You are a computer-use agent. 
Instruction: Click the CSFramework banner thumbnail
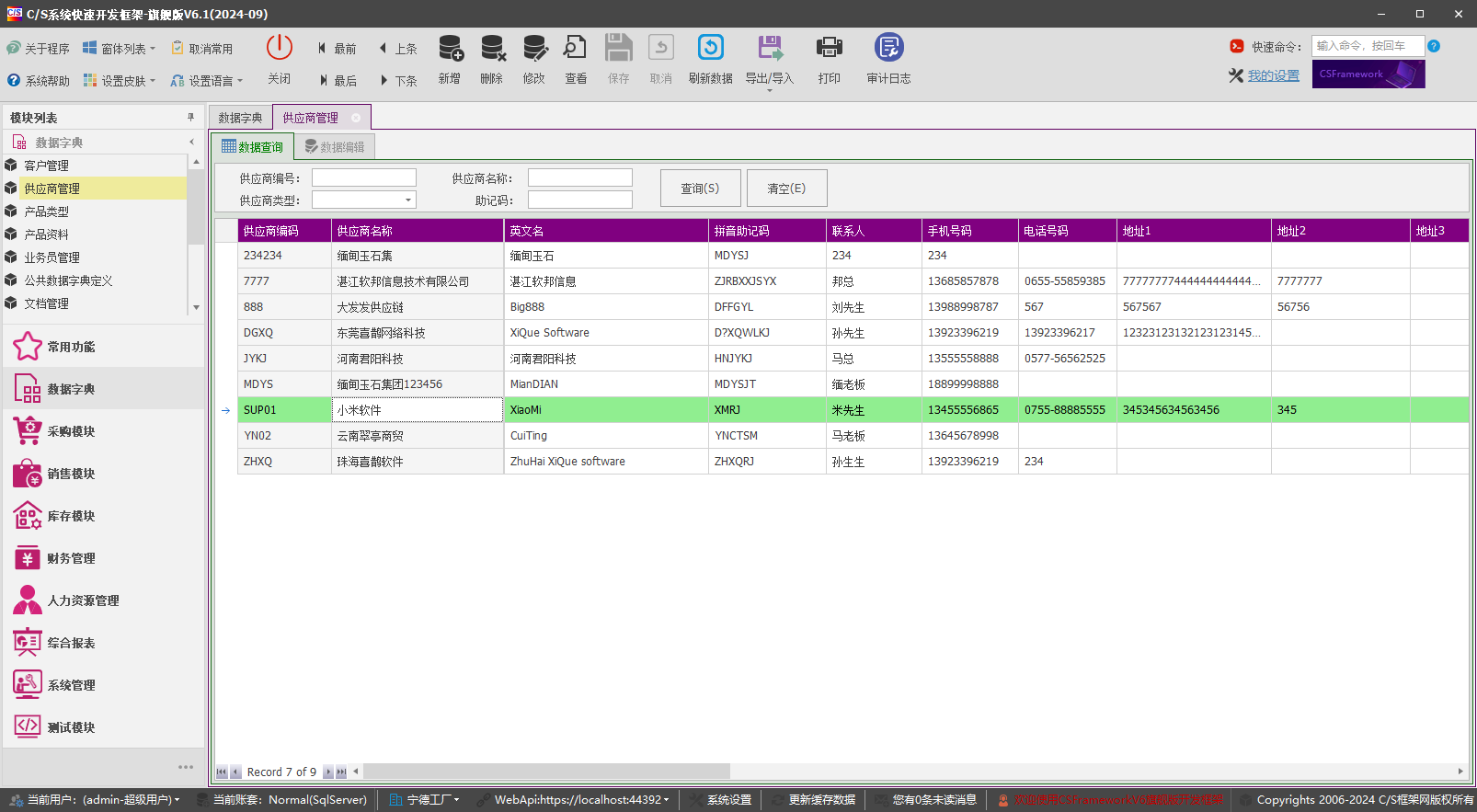1368,74
